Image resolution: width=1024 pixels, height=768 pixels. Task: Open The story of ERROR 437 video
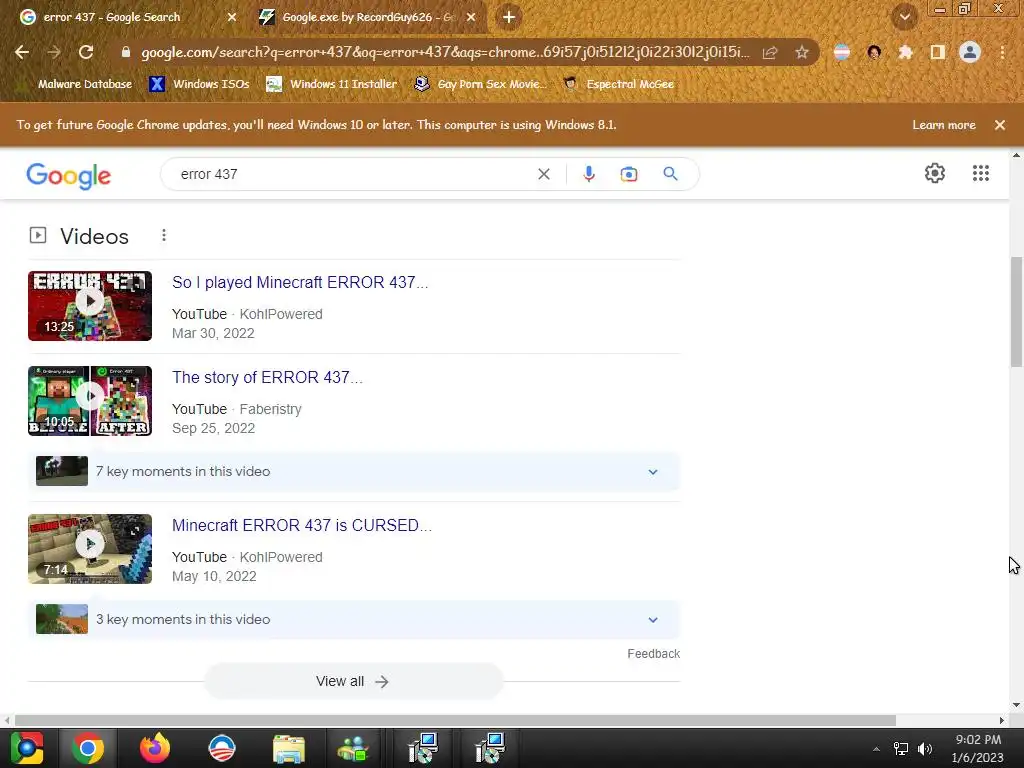pyautogui.click(x=267, y=377)
